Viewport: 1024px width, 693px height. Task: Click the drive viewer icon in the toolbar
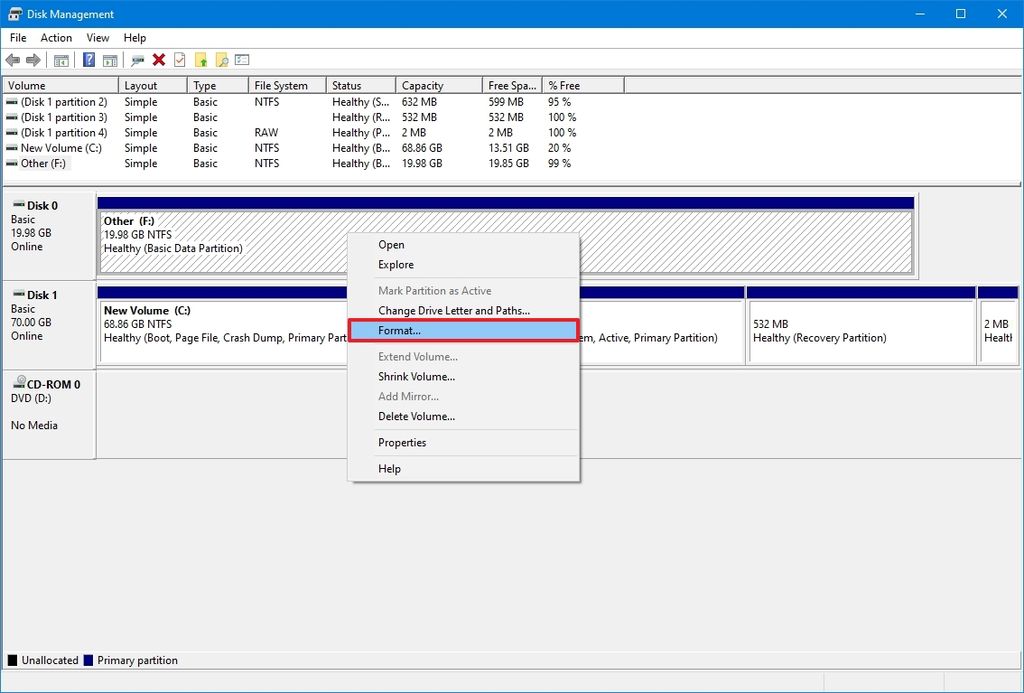tap(136, 59)
